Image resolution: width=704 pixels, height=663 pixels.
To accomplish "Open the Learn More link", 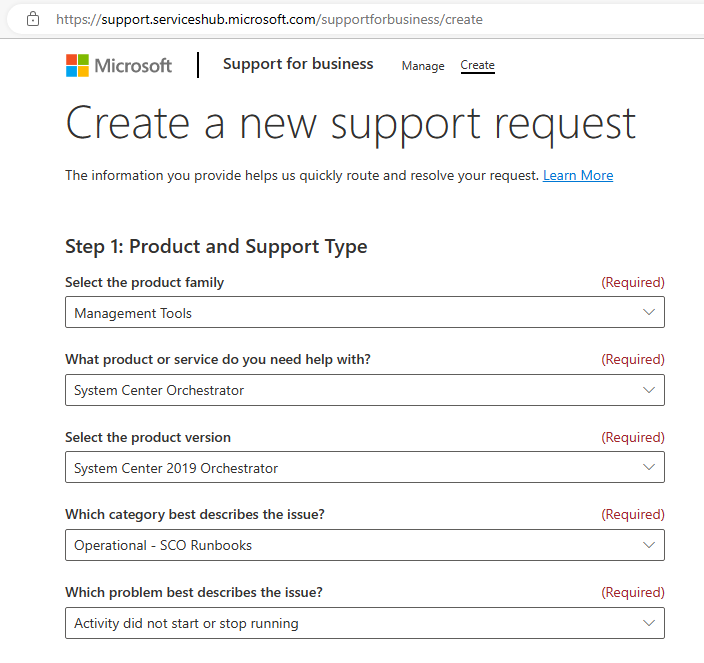I will 578,176.
